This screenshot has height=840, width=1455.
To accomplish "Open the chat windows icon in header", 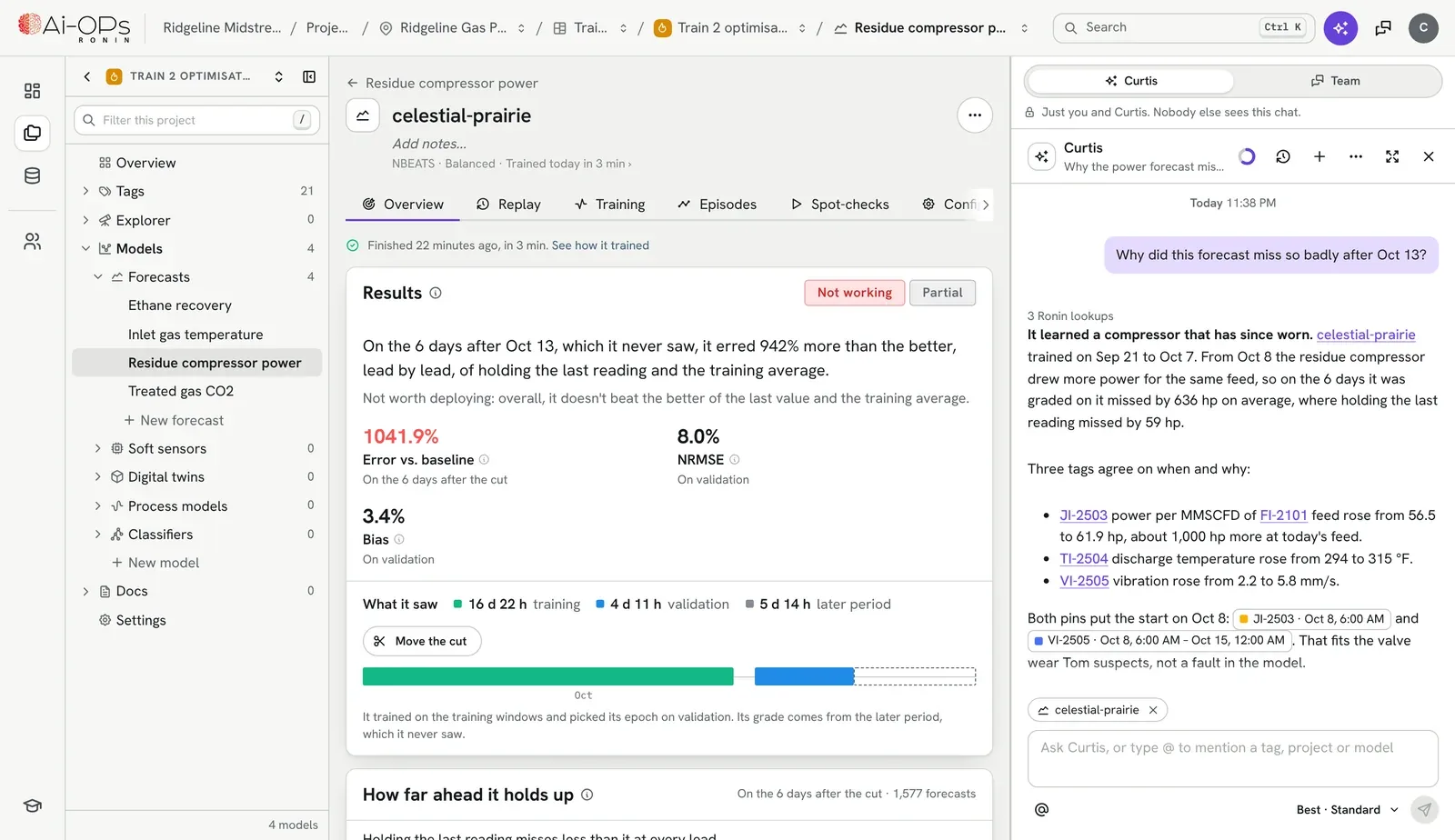I will (1383, 28).
